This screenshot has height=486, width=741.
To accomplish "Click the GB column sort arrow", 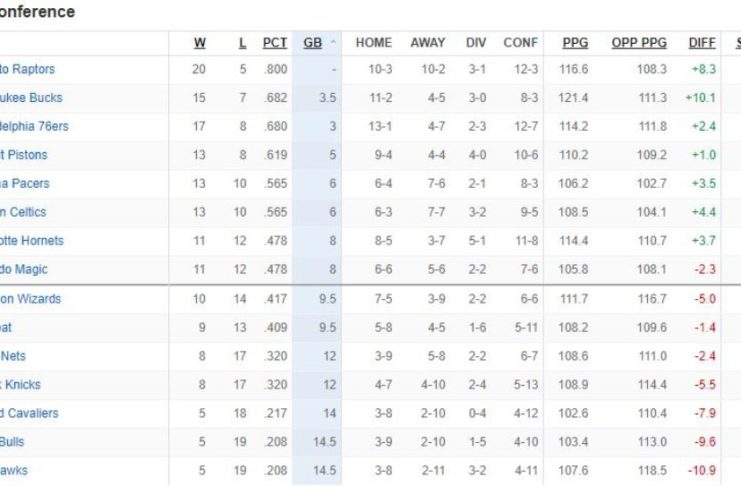I will (x=333, y=43).
